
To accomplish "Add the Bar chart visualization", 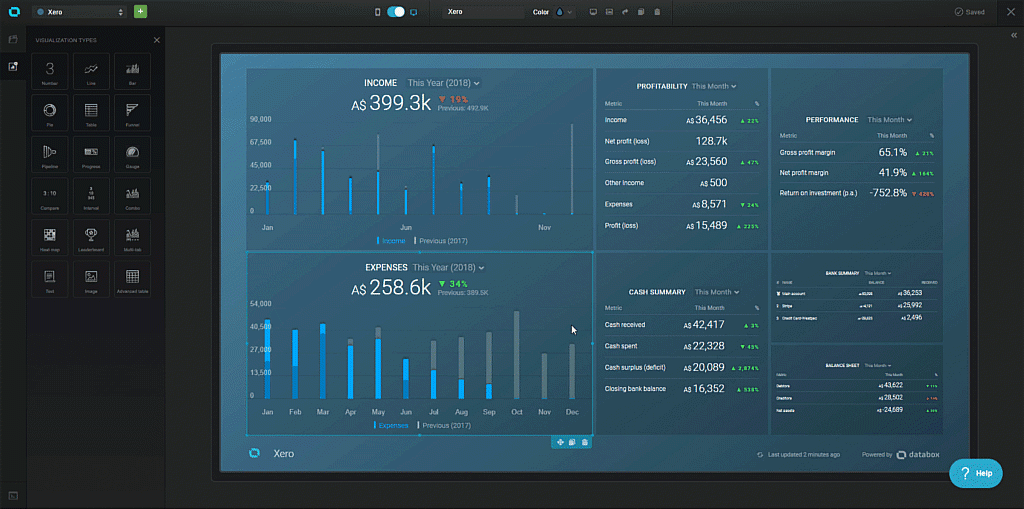I will click(x=133, y=71).
